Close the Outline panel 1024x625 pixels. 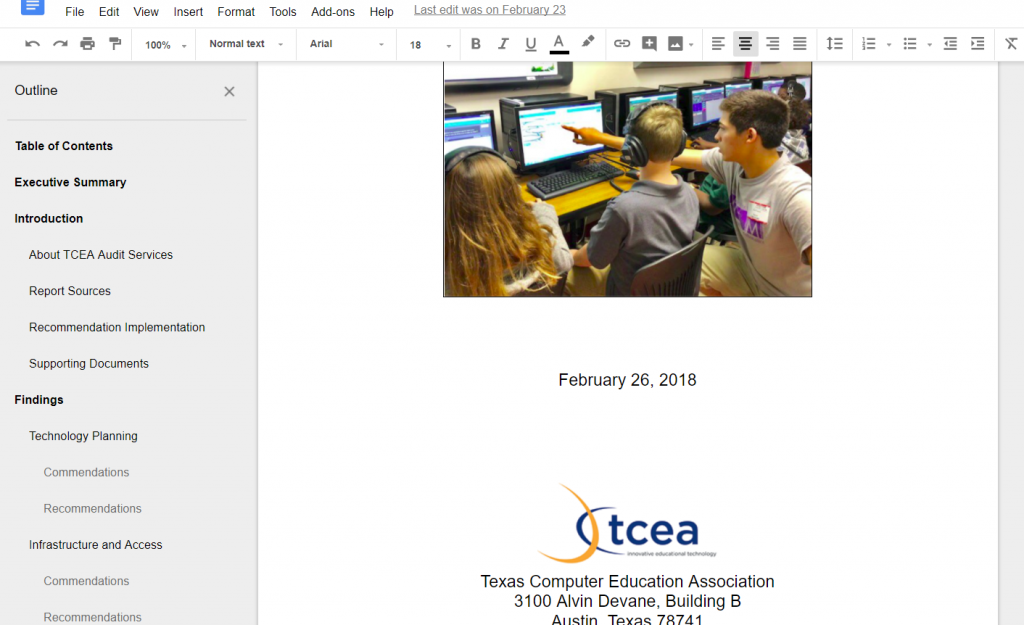229,91
